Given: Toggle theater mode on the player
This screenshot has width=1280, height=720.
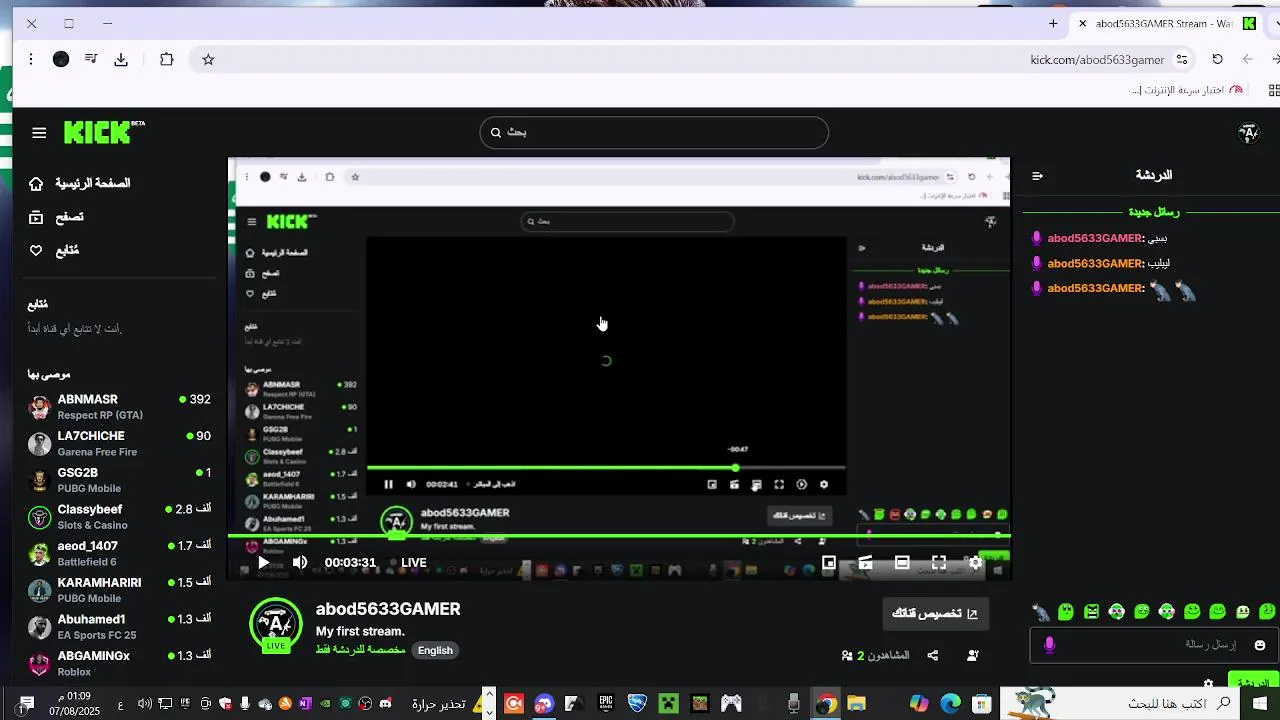Looking at the screenshot, I should (x=902, y=563).
